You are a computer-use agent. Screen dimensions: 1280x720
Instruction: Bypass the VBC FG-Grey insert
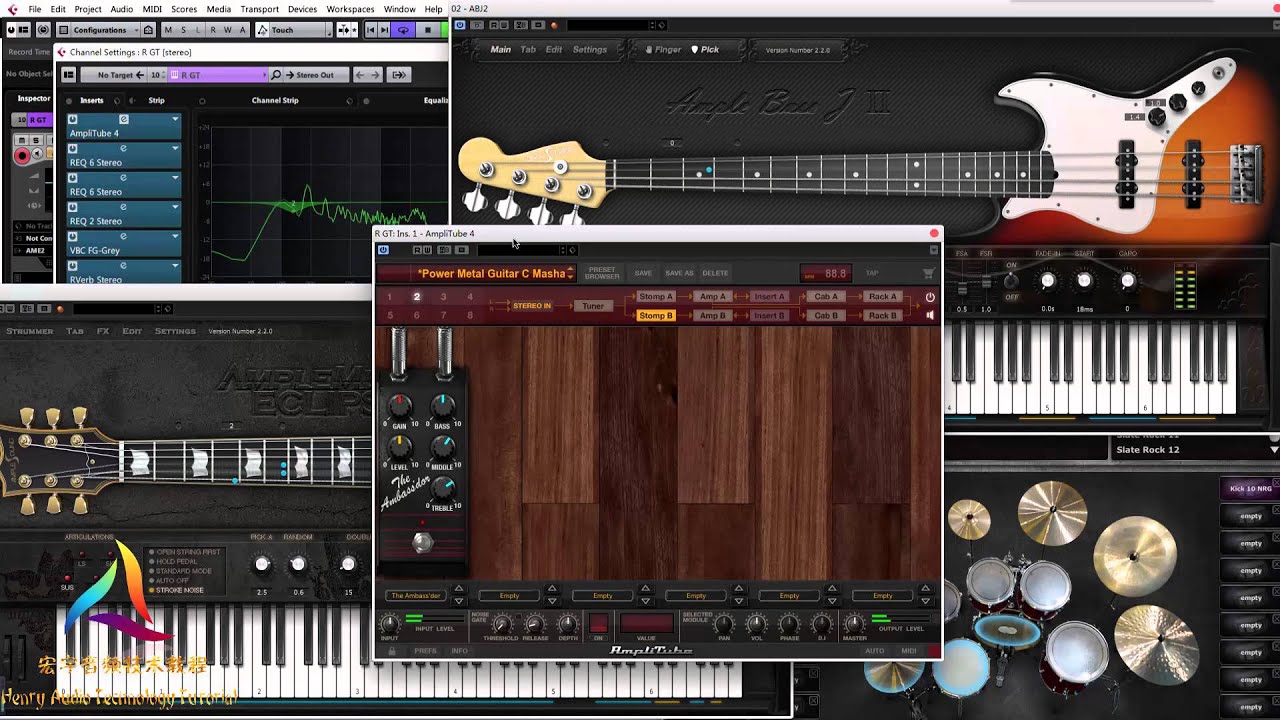[73, 237]
